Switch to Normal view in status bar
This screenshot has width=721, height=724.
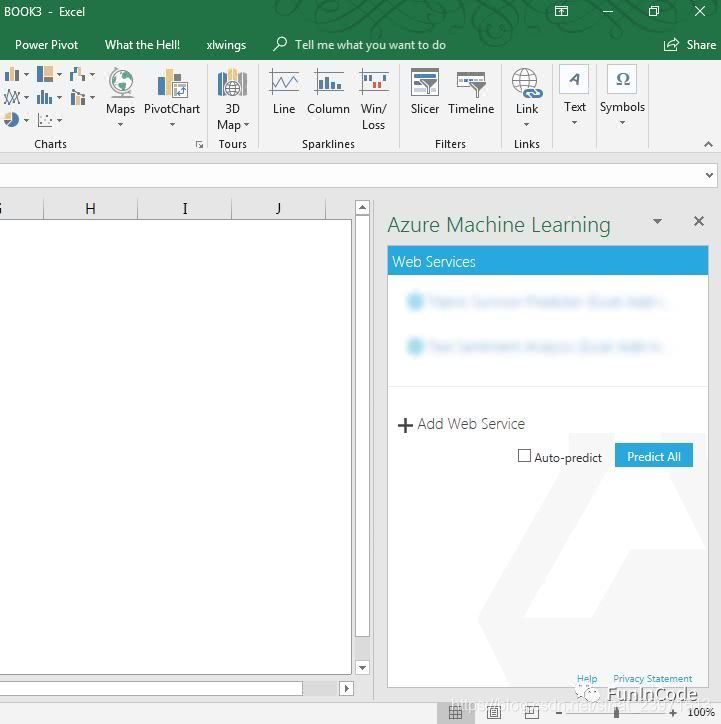click(x=456, y=712)
